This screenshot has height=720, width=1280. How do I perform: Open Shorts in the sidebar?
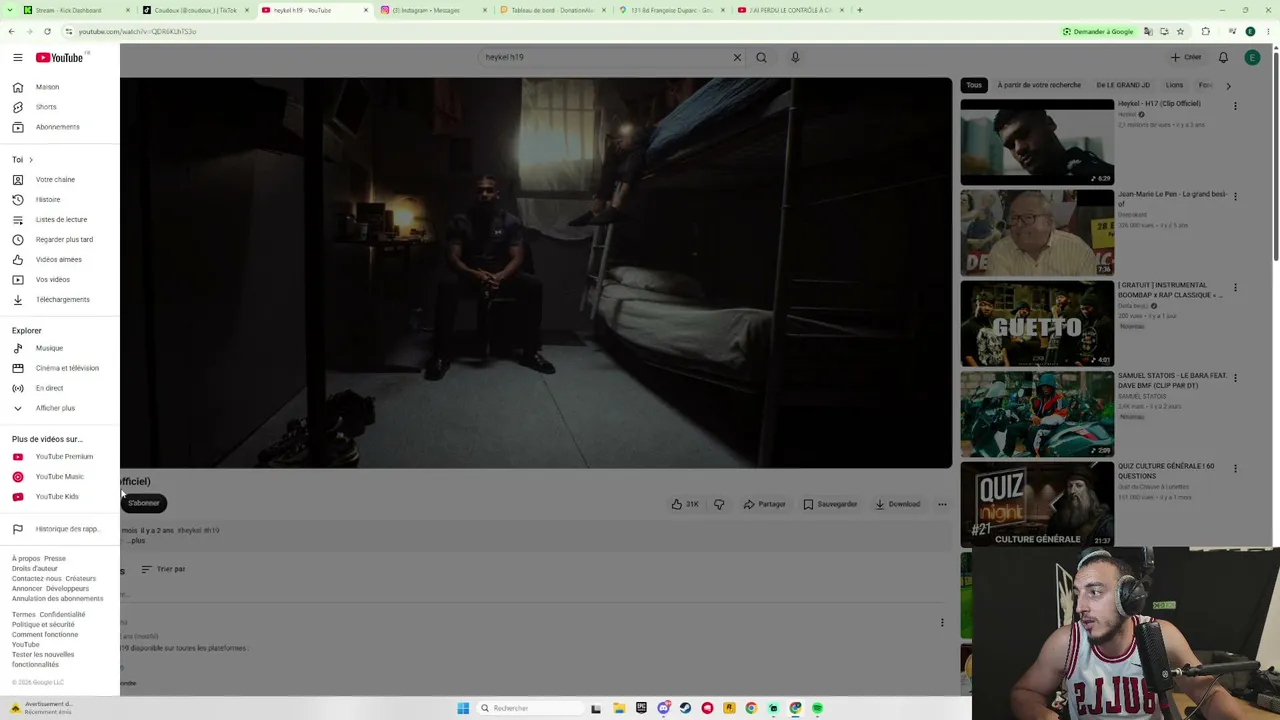pos(46,107)
